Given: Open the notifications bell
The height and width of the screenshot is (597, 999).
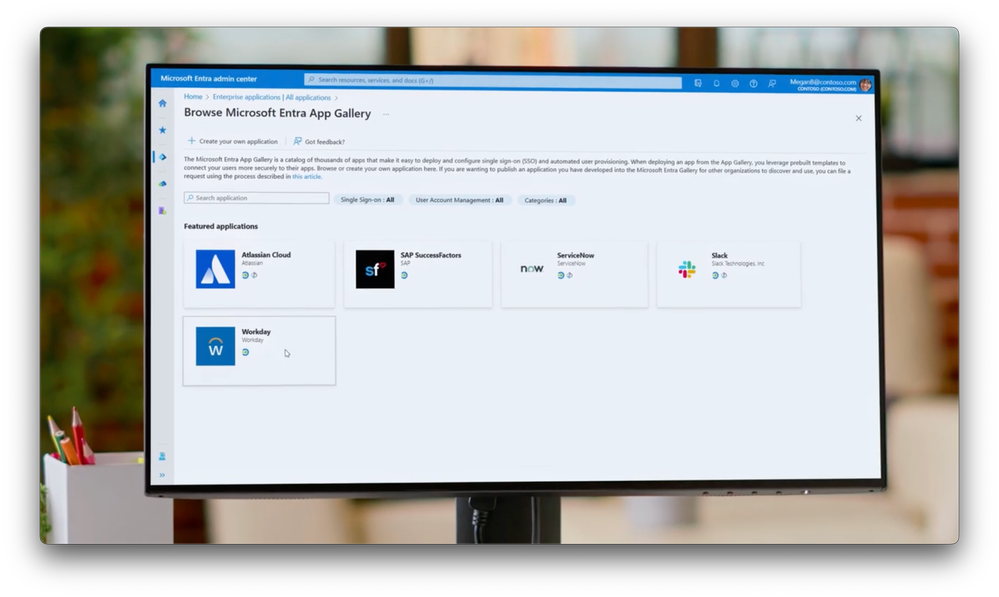Looking at the screenshot, I should 716,83.
